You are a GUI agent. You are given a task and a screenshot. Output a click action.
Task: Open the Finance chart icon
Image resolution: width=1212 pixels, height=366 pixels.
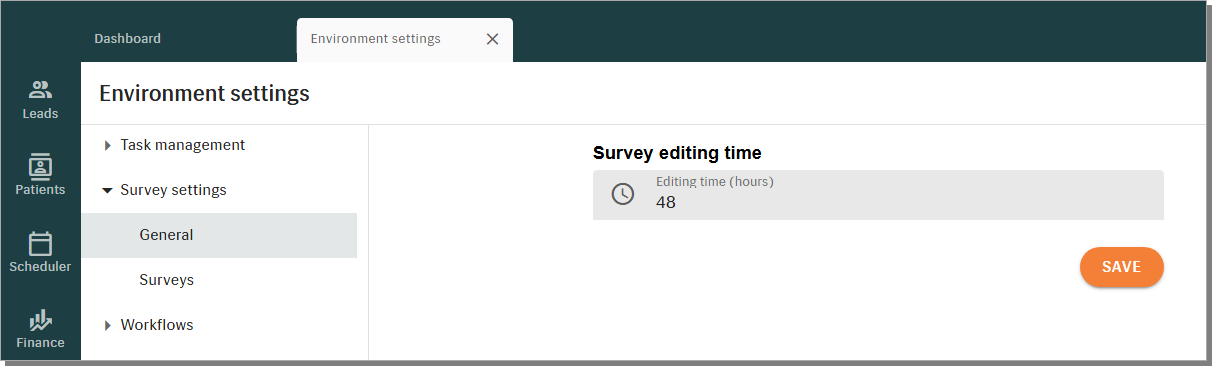click(x=40, y=321)
